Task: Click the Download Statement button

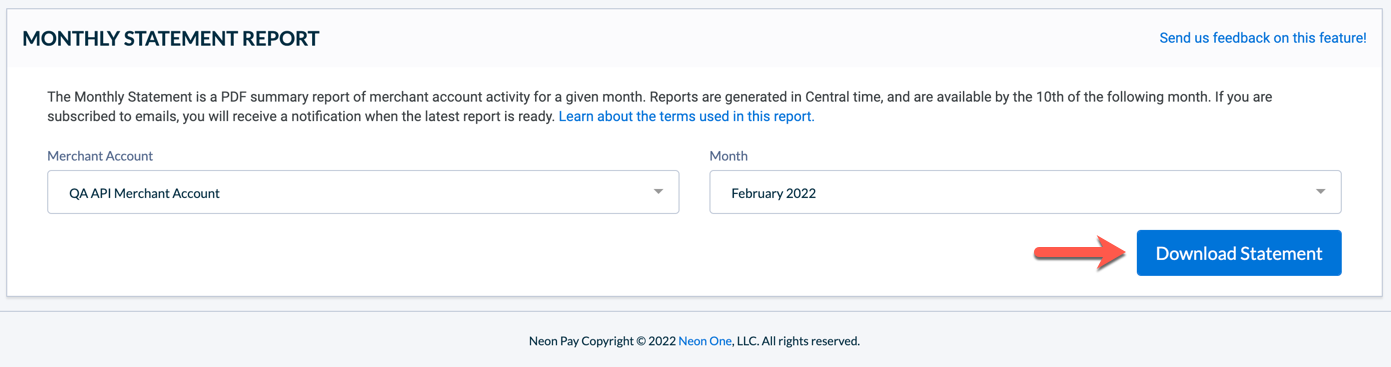Action: pos(1239,253)
